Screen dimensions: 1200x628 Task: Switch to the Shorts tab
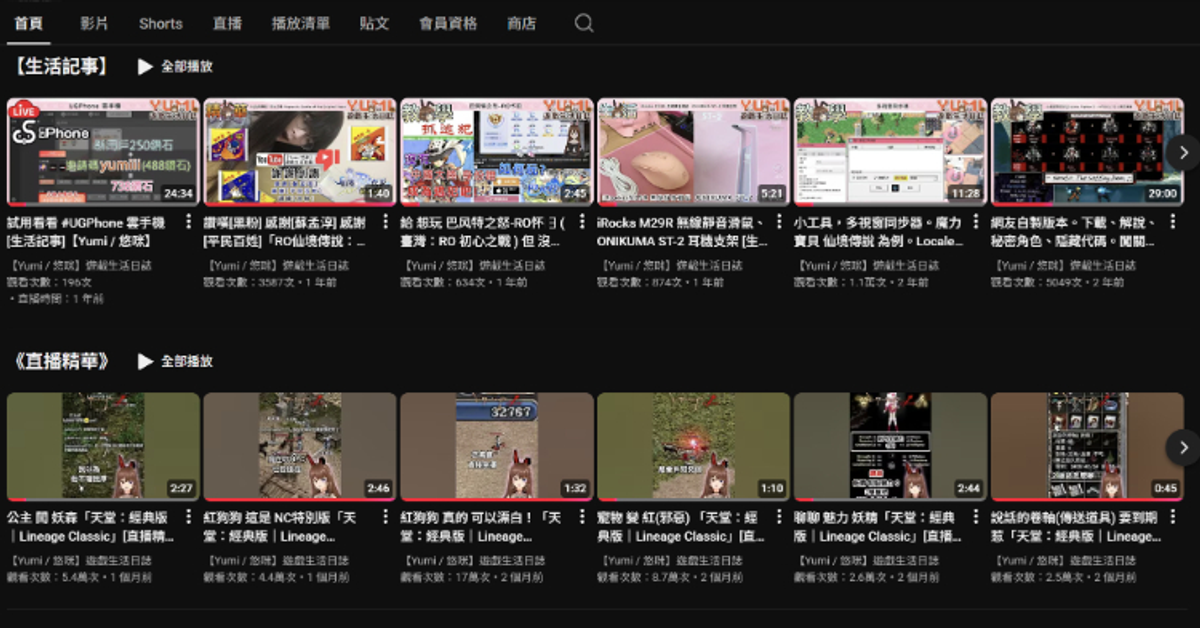click(x=160, y=23)
